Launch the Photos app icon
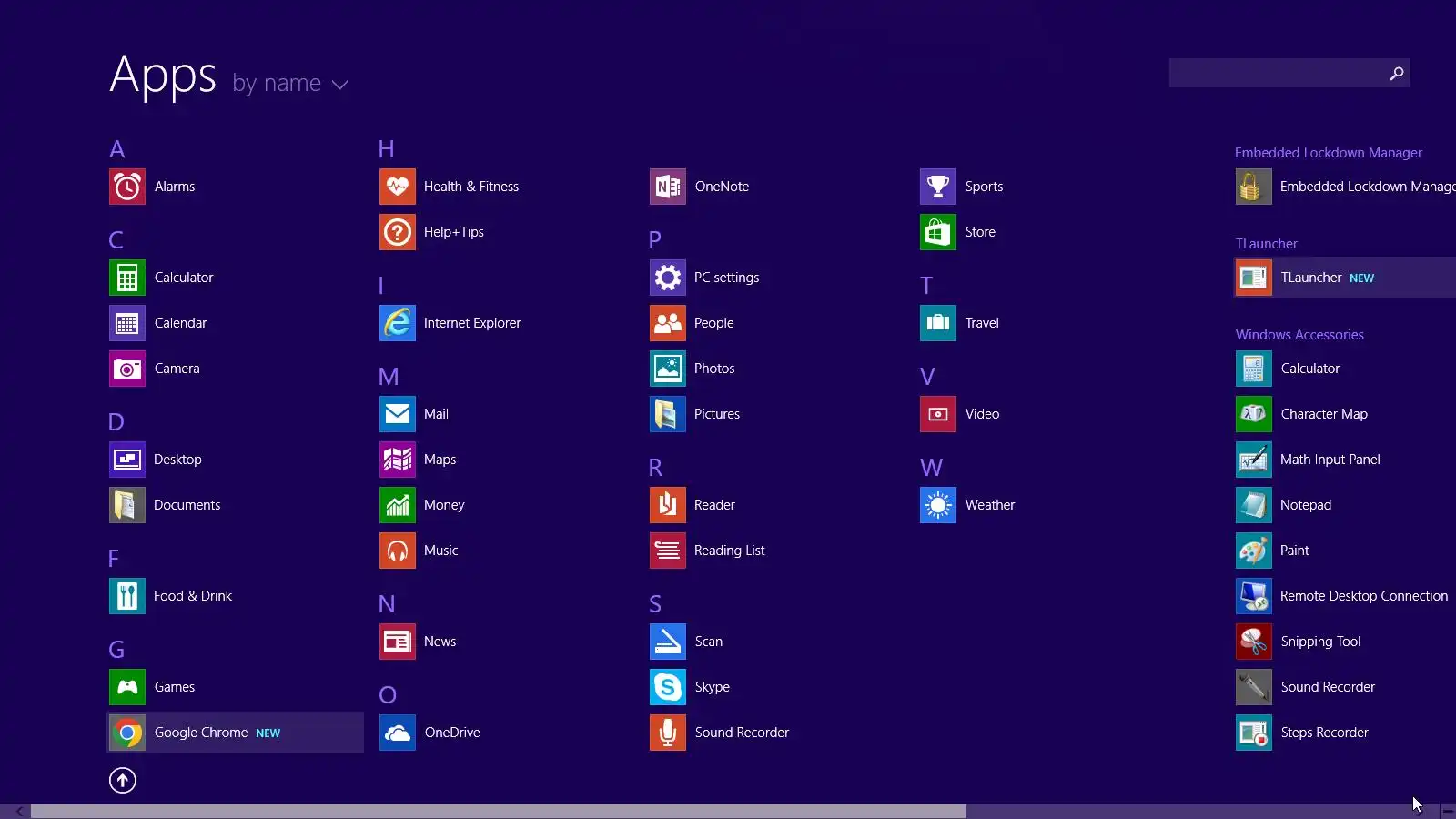The width and height of the screenshot is (1456, 819). tap(668, 369)
